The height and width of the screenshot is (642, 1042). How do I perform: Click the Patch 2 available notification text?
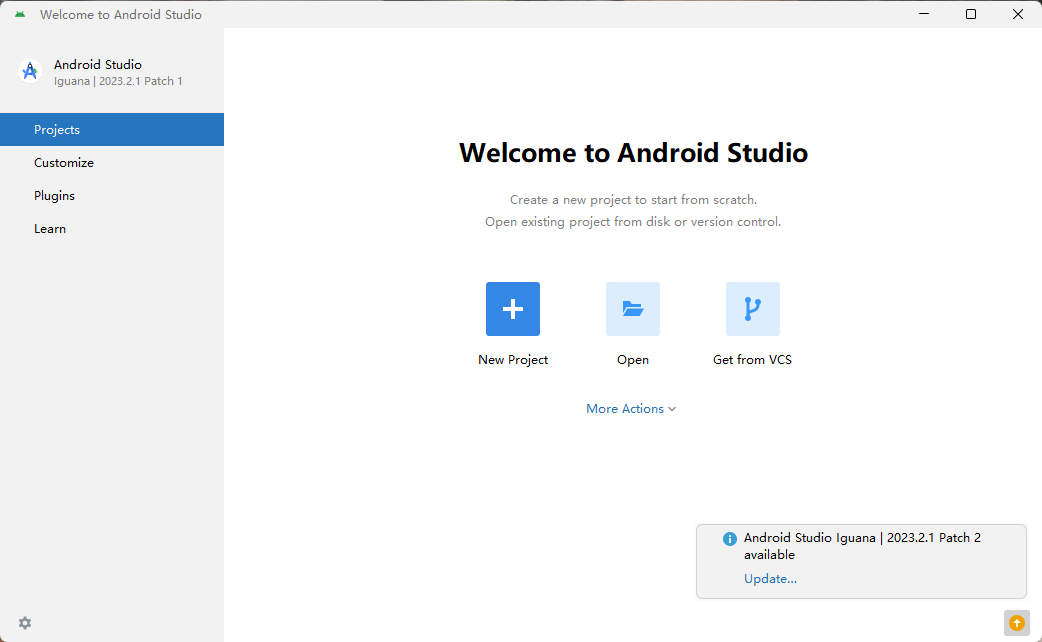pyautogui.click(x=862, y=546)
